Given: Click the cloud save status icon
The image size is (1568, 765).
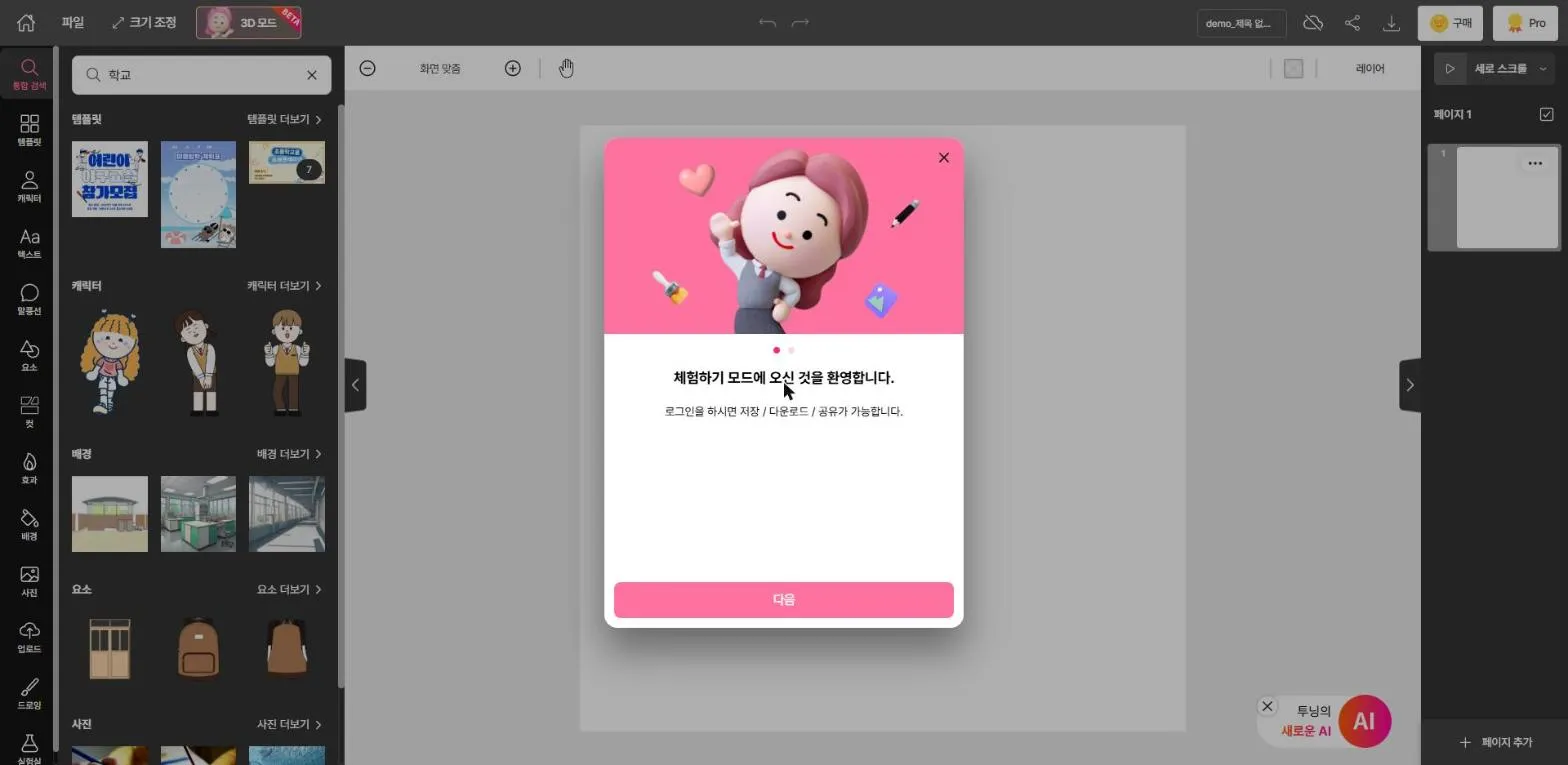Looking at the screenshot, I should [1313, 22].
